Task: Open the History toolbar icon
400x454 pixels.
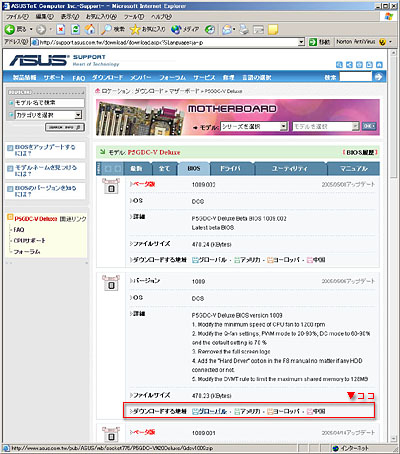Action: [209, 30]
